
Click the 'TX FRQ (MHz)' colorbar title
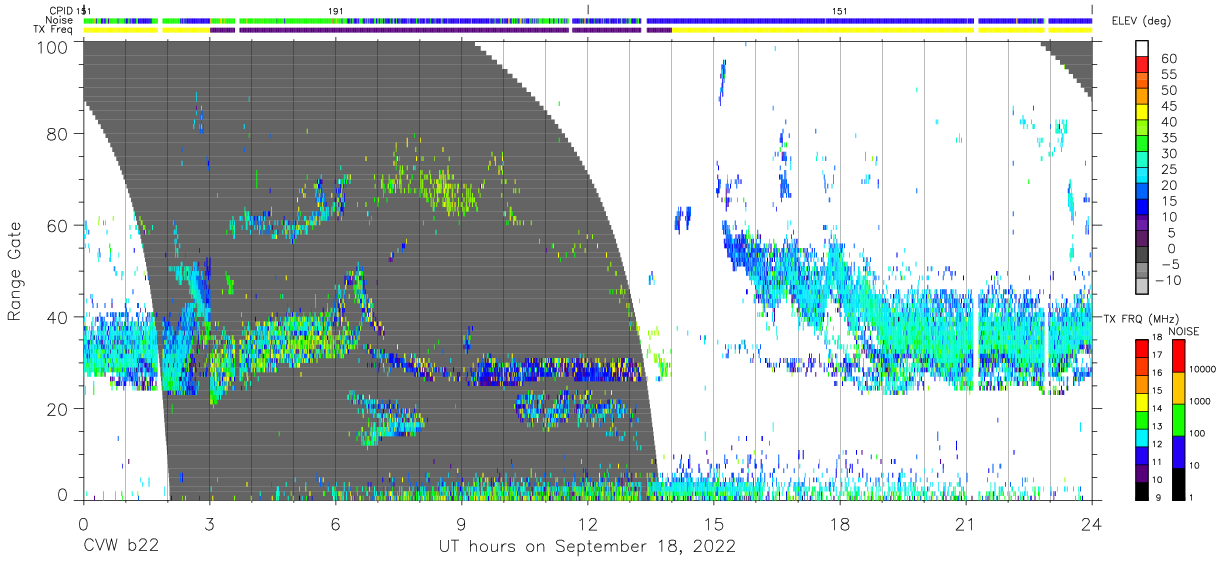tap(1140, 319)
